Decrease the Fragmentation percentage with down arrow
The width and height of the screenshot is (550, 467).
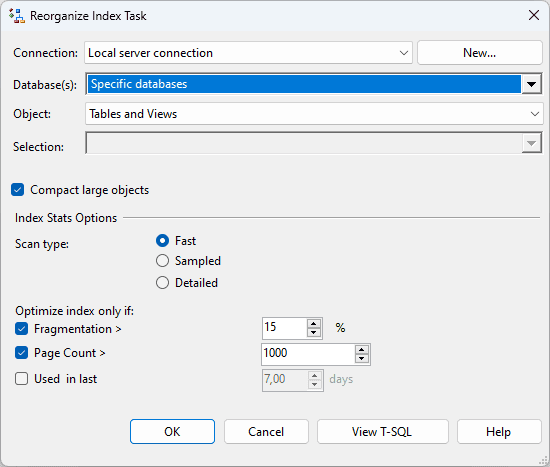point(314,333)
